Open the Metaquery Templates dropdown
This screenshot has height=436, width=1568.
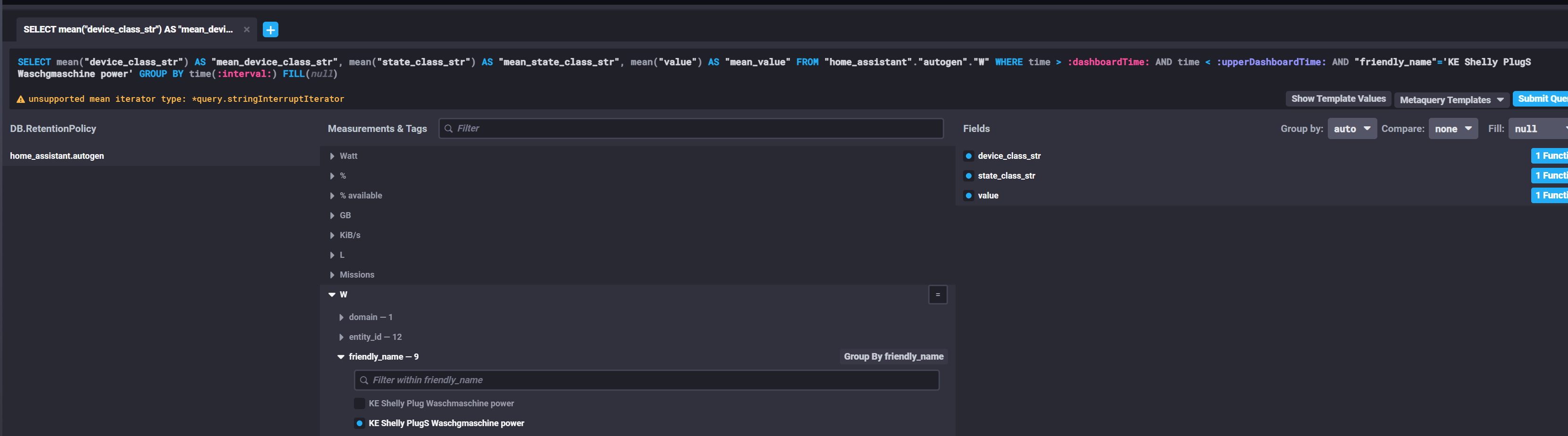point(1451,100)
